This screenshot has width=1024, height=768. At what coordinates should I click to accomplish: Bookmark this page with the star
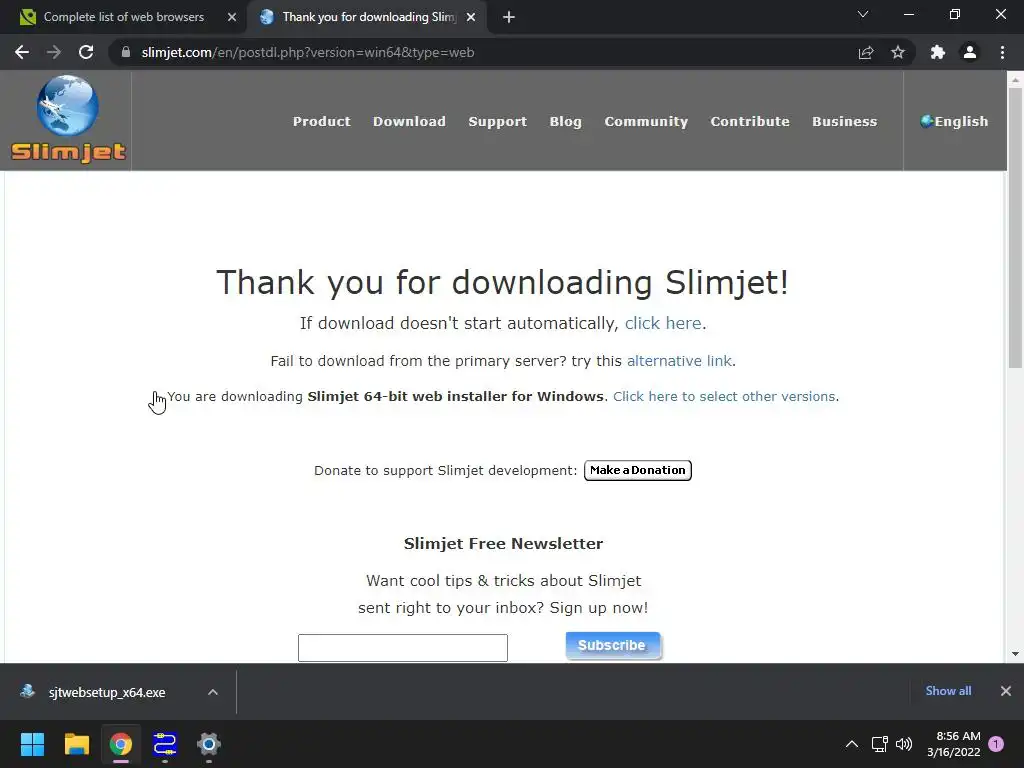click(x=898, y=52)
